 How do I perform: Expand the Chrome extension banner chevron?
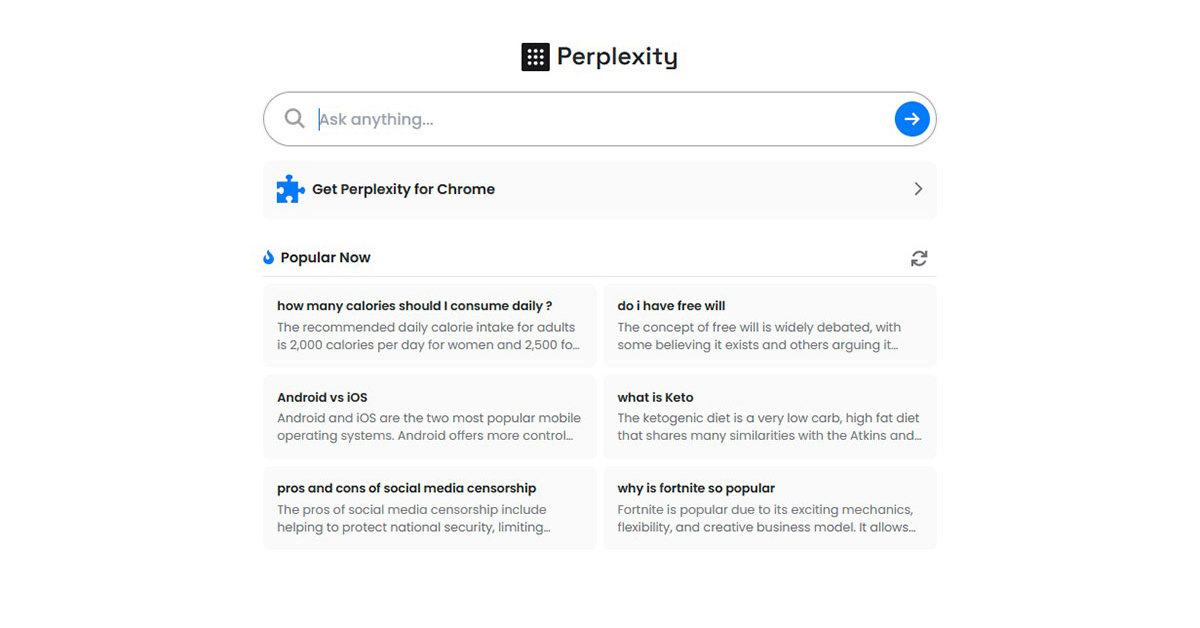[918, 189]
